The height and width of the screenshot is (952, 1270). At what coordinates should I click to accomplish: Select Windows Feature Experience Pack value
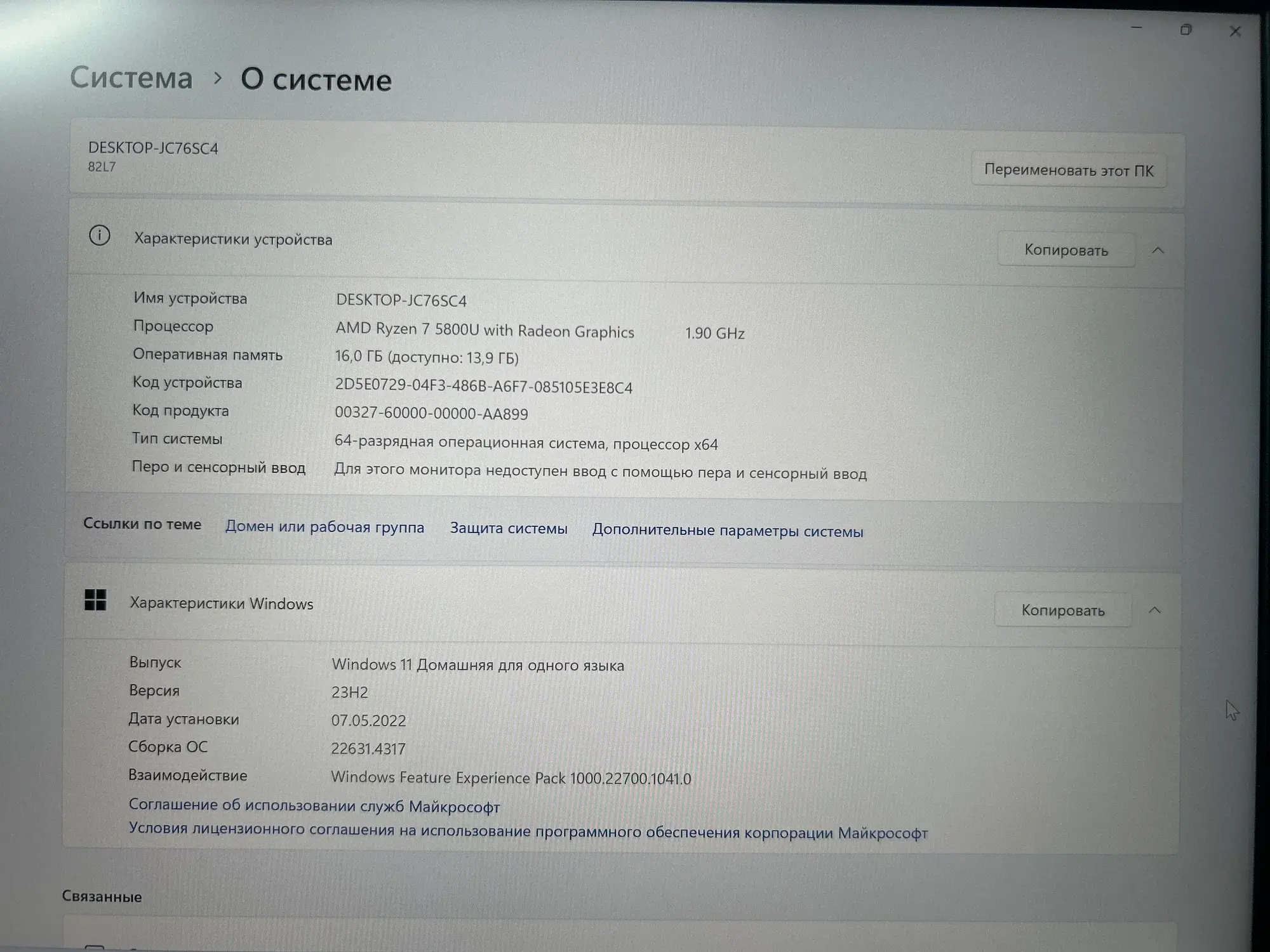coord(511,777)
